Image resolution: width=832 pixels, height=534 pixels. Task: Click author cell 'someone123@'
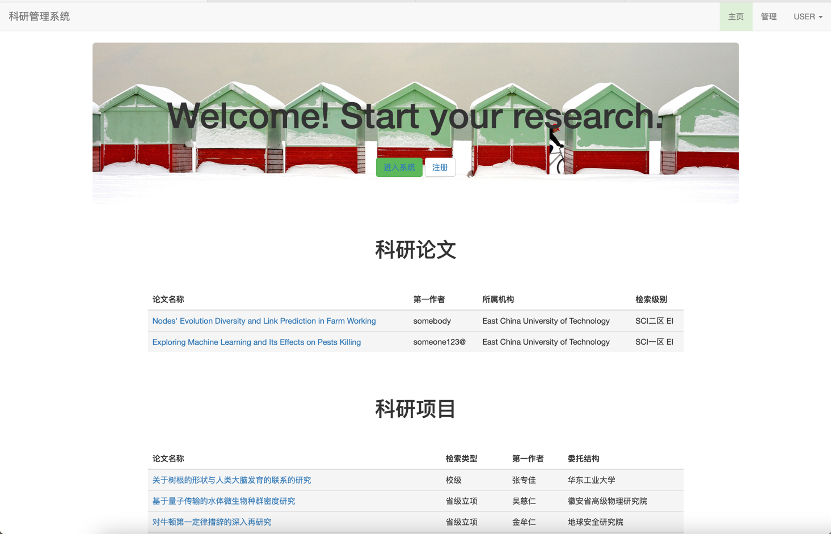(x=439, y=342)
